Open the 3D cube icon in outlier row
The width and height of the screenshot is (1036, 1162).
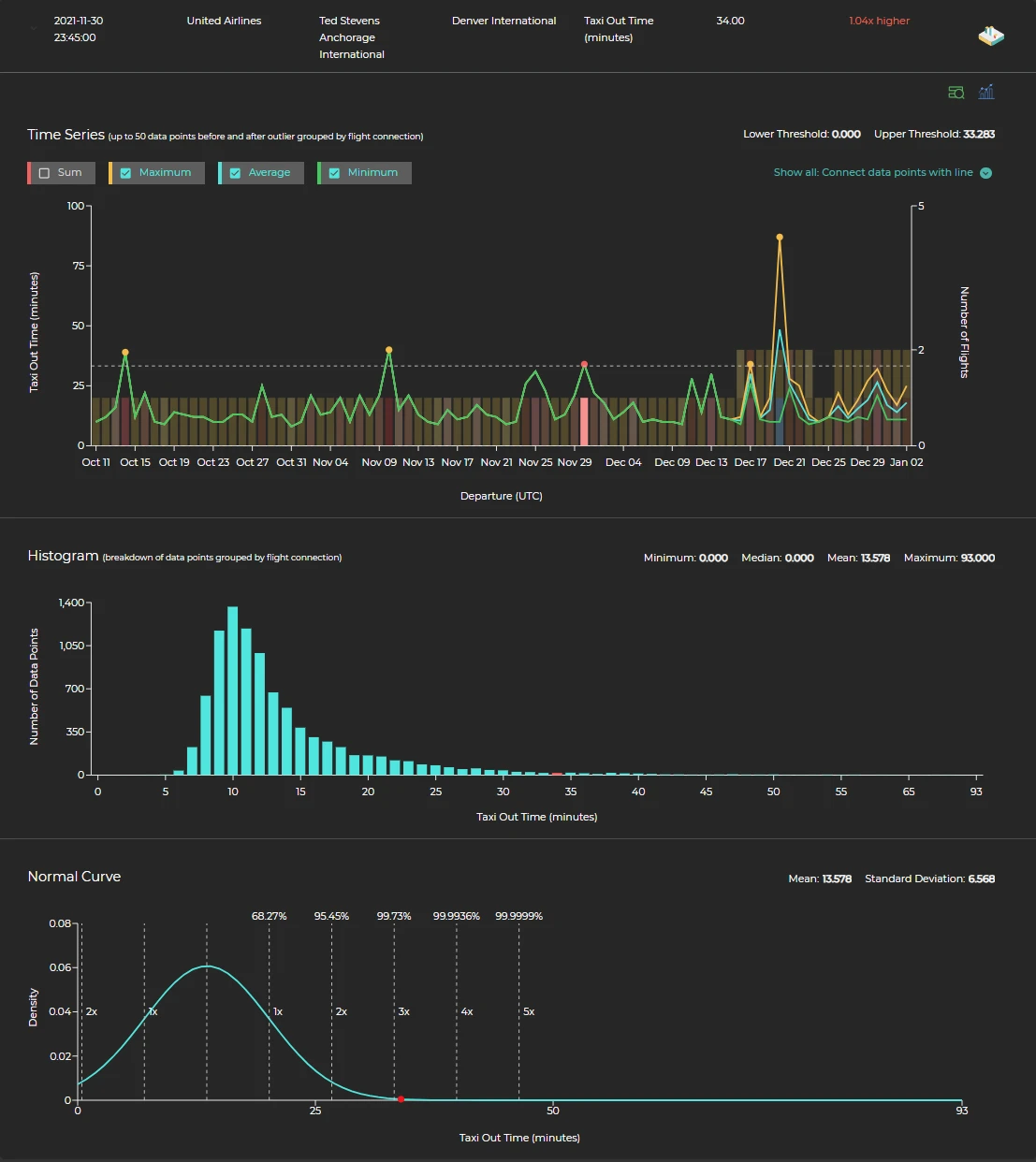tap(991, 36)
